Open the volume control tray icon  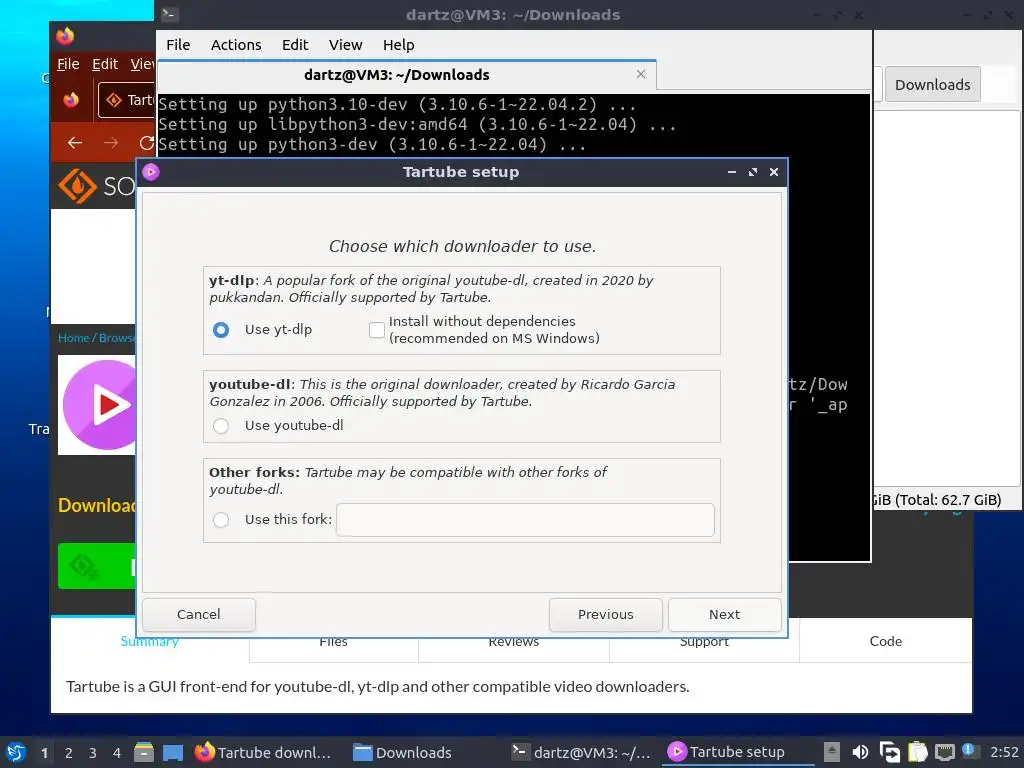click(860, 752)
